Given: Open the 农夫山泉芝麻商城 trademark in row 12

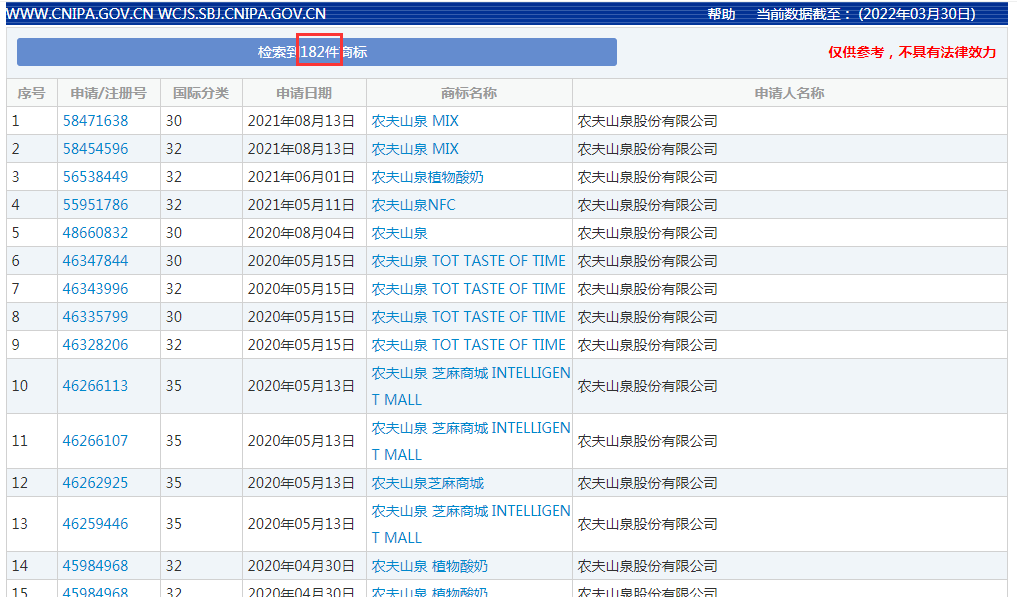Looking at the screenshot, I should click(427, 482).
